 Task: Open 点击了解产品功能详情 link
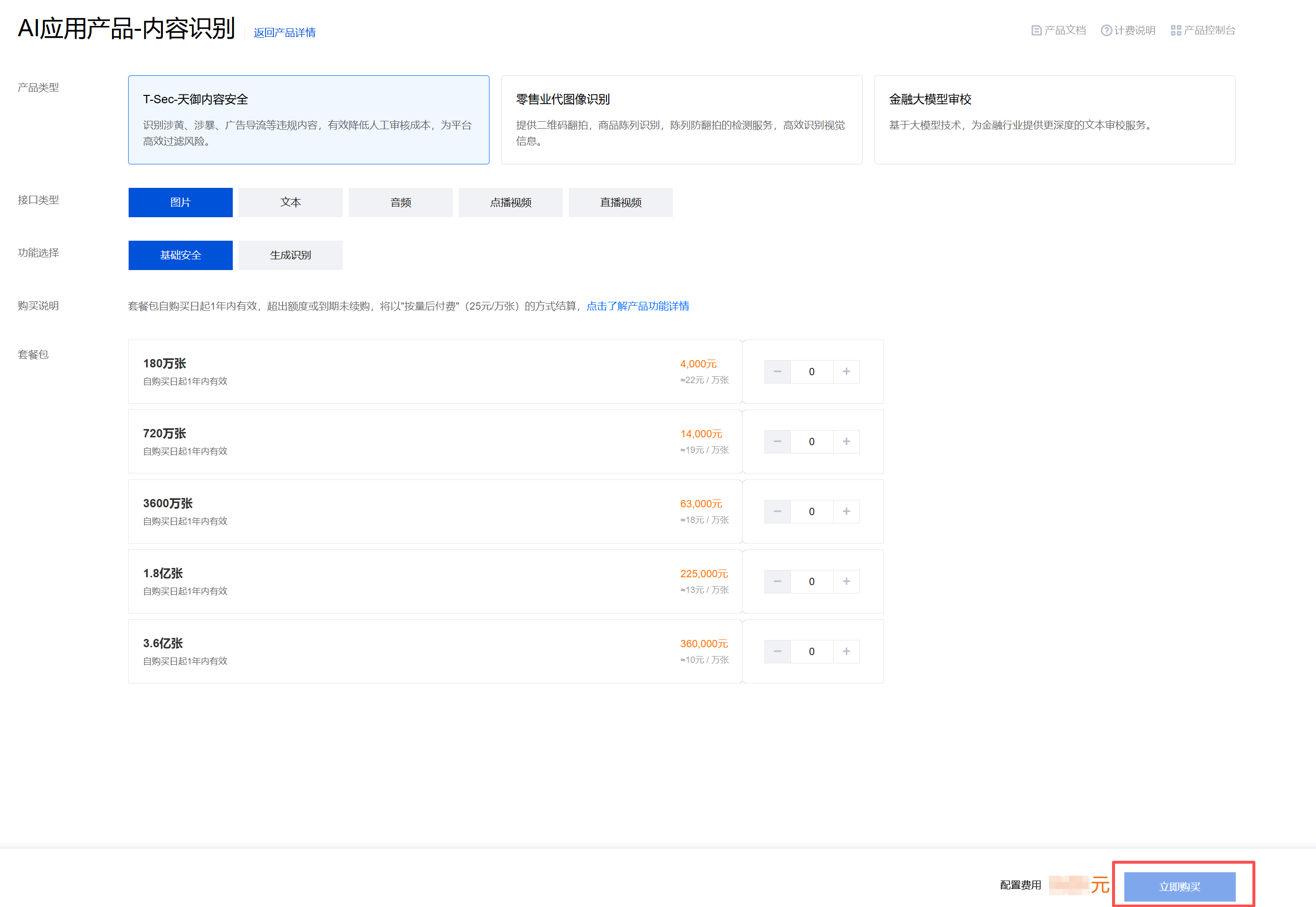[x=637, y=306]
